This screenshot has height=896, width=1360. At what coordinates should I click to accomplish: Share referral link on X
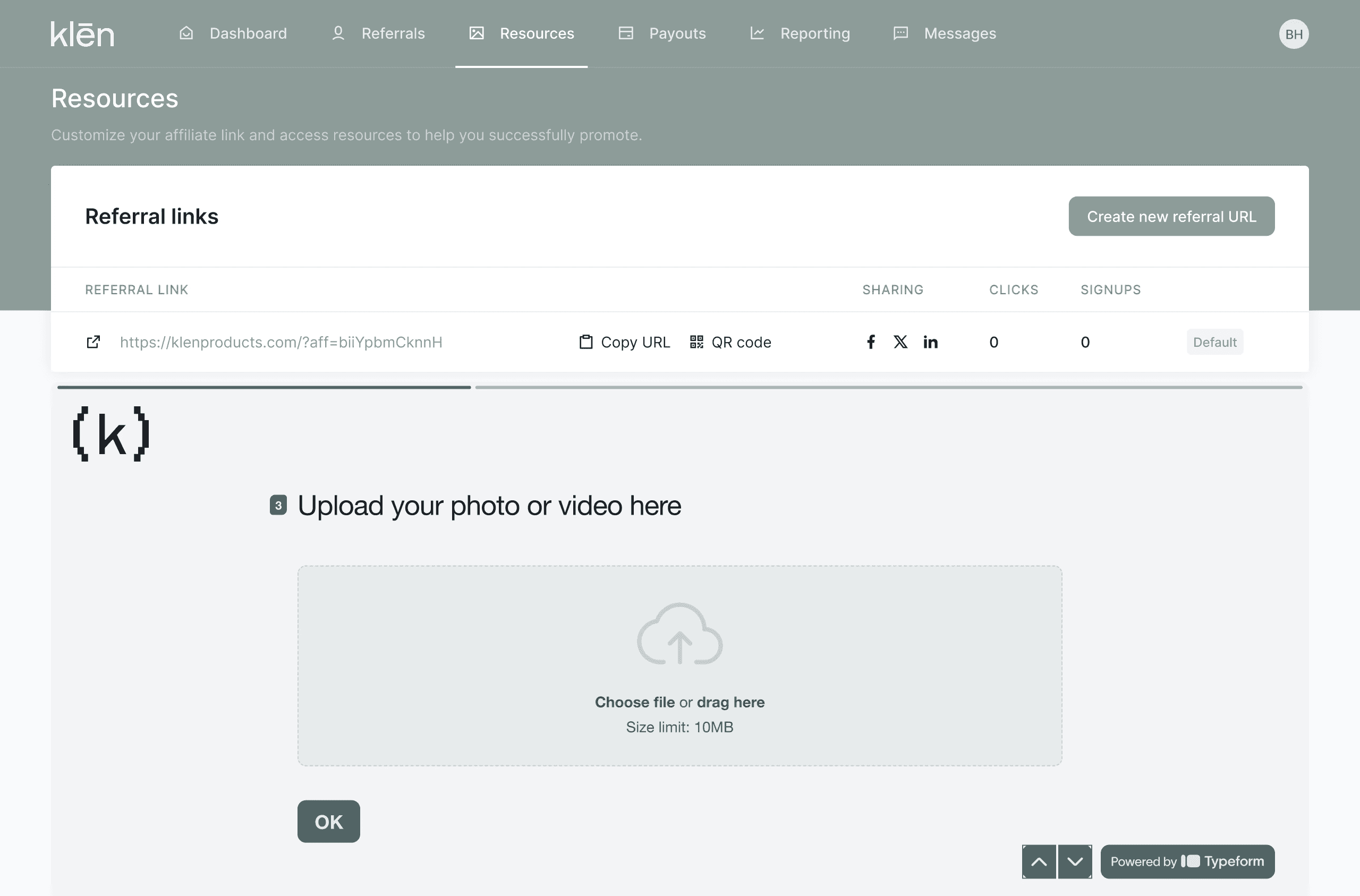tap(900, 342)
